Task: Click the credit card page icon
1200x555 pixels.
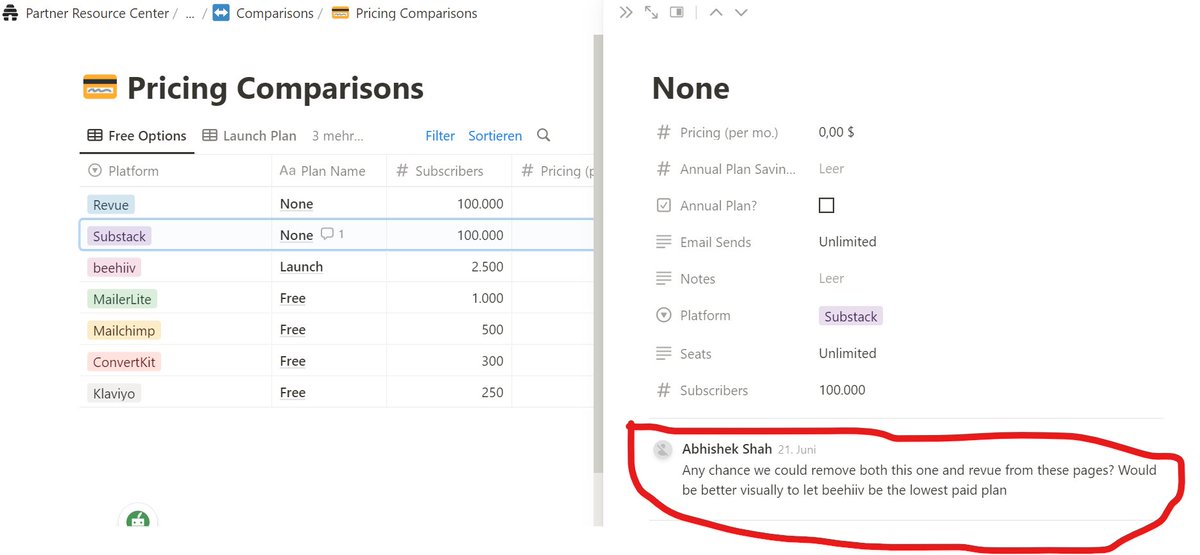Action: pyautogui.click(x=99, y=87)
